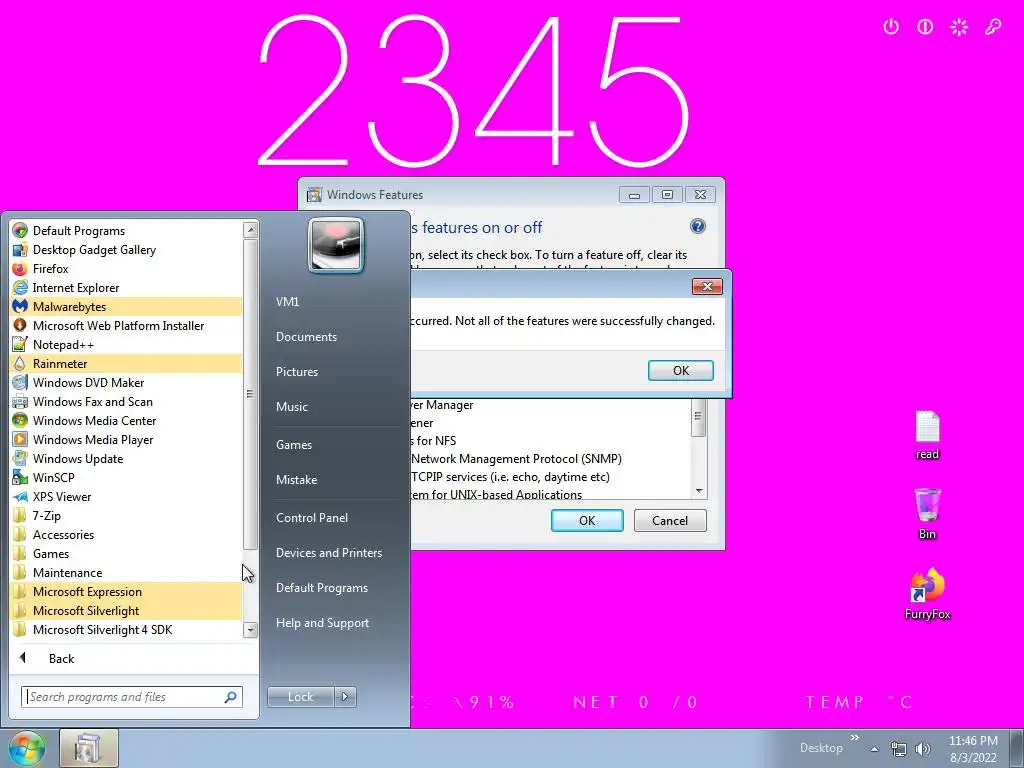Click the taskbar clock
This screenshot has width=1024, height=768.
(x=973, y=749)
